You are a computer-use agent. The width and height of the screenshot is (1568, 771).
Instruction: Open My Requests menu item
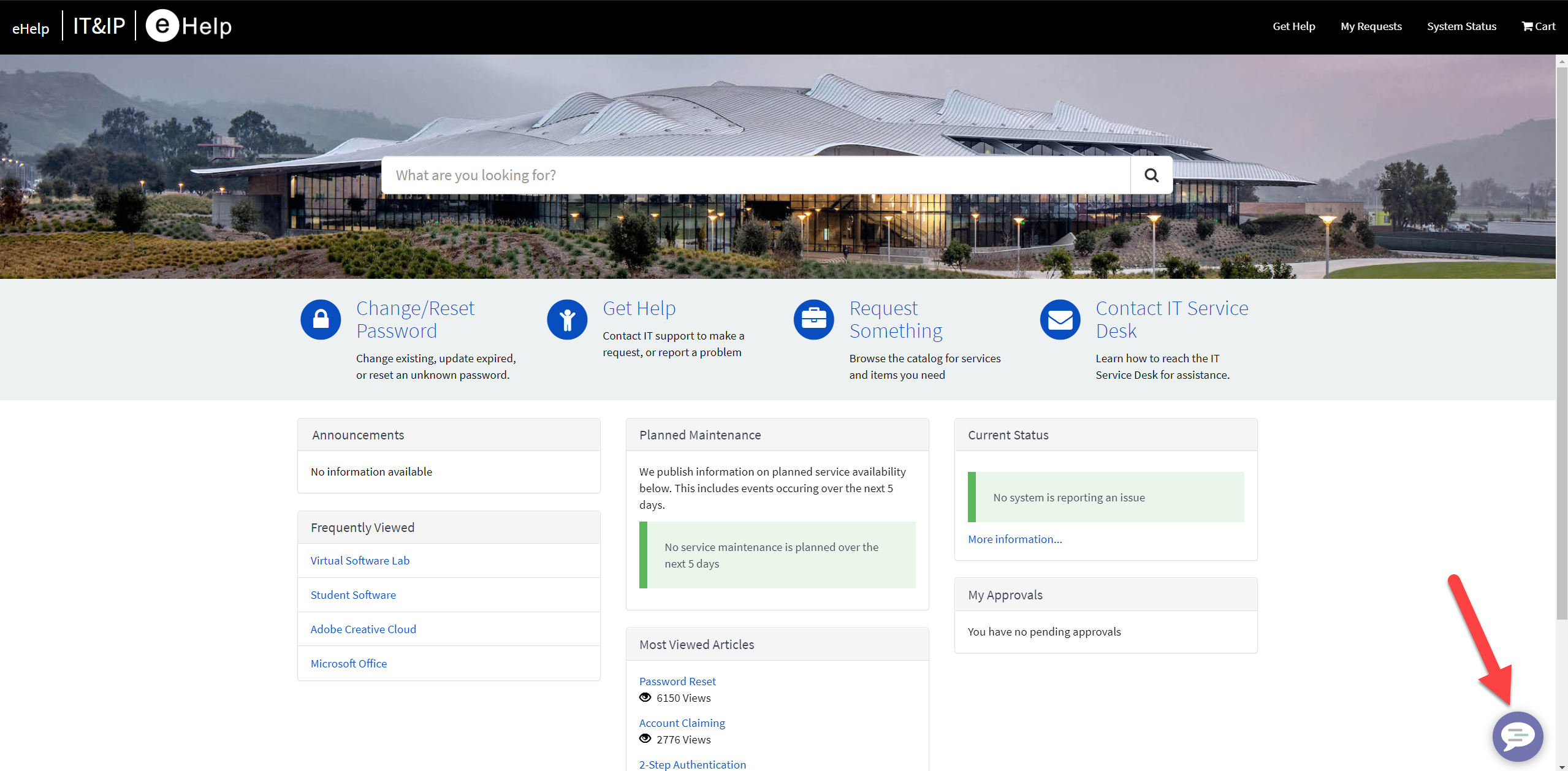click(1371, 26)
